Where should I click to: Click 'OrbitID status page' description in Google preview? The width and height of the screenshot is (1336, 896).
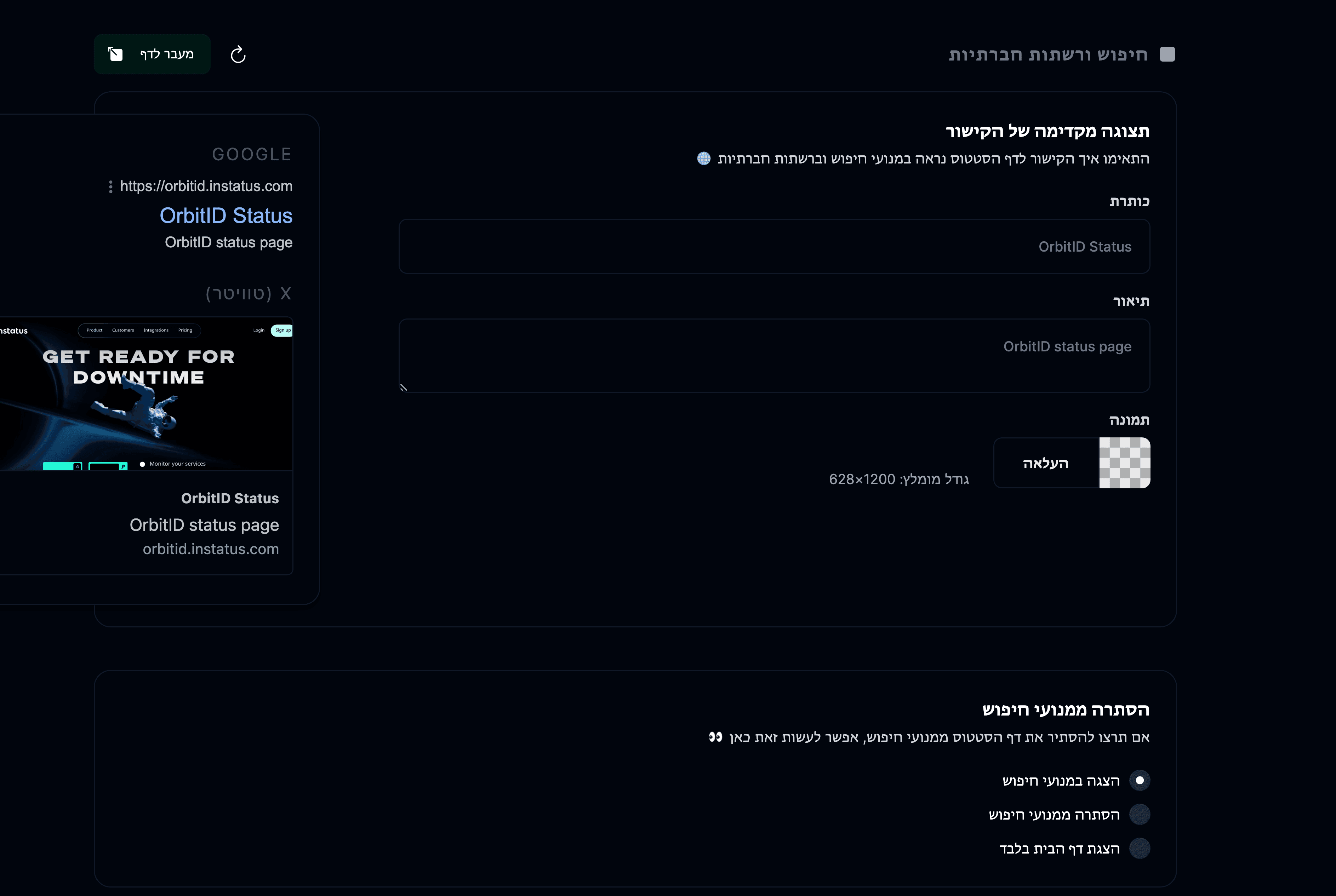(229, 242)
